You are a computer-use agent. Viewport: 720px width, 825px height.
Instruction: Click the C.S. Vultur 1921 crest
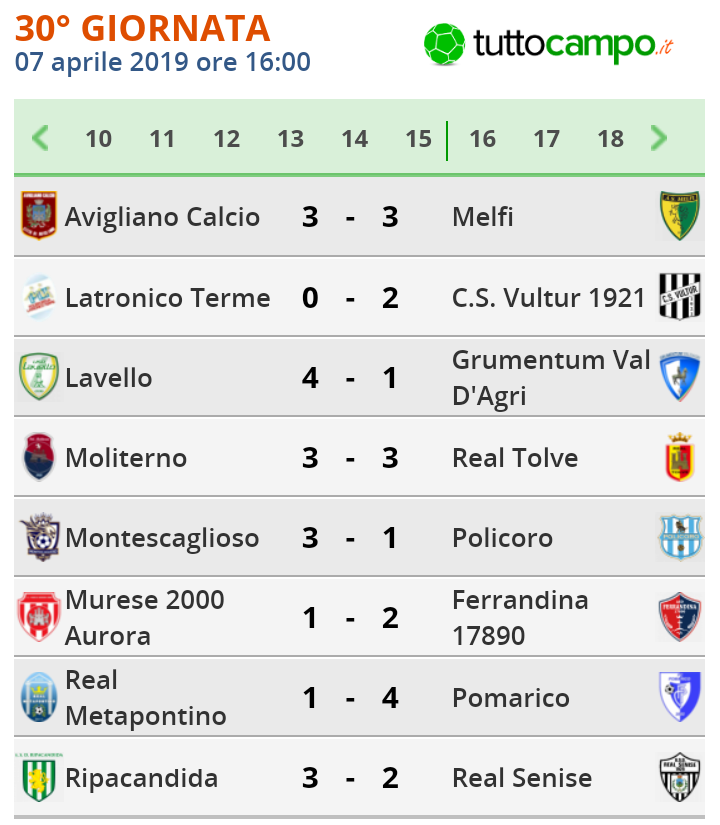[680, 296]
